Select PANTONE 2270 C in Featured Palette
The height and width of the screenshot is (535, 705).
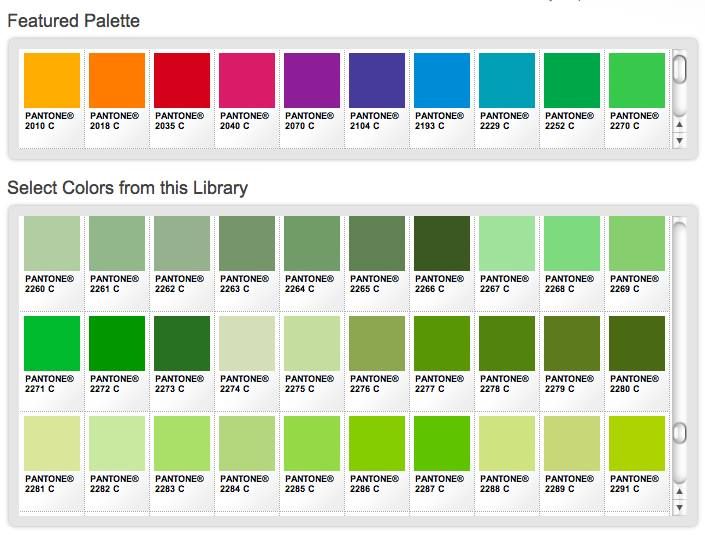coord(637,80)
